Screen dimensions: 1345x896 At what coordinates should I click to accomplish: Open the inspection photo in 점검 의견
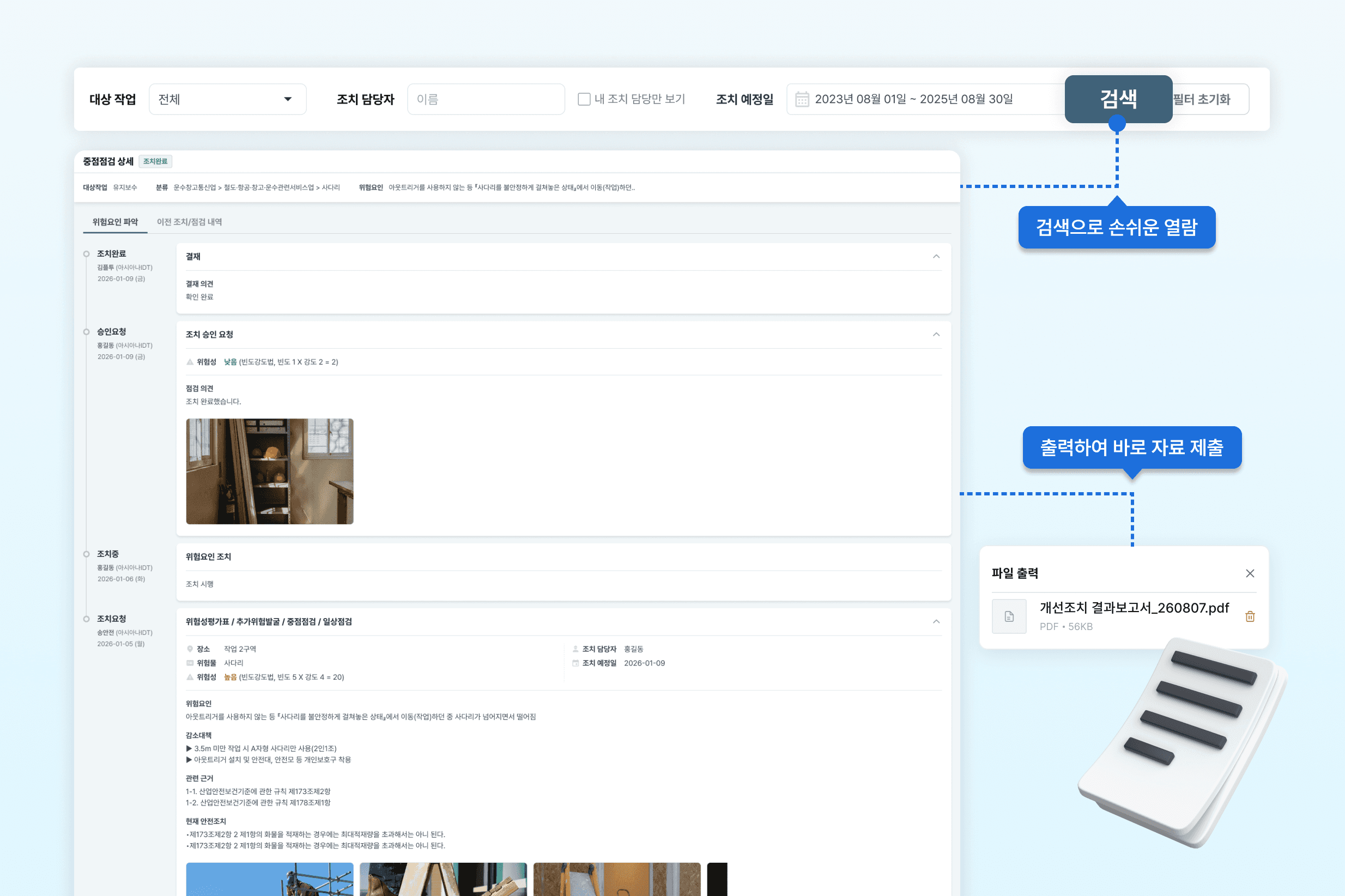click(x=270, y=471)
